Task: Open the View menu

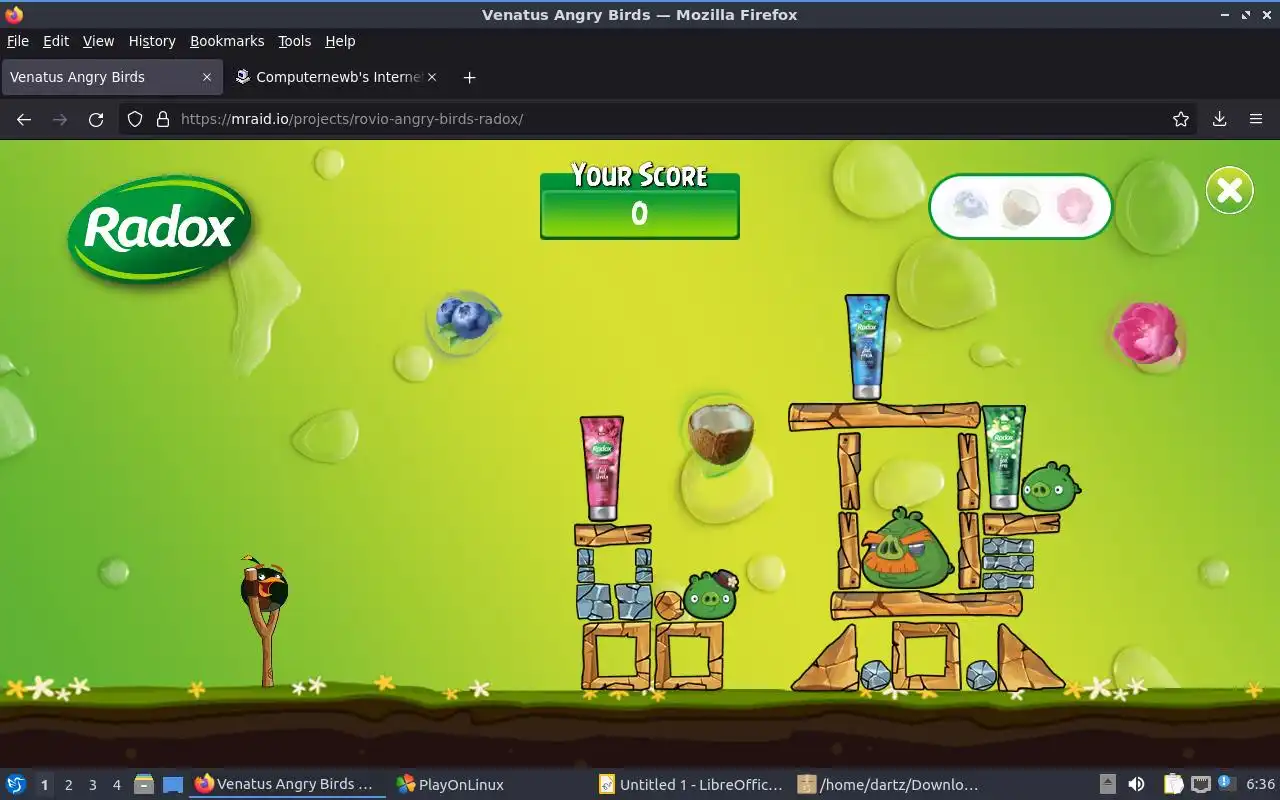Action: pyautogui.click(x=98, y=41)
